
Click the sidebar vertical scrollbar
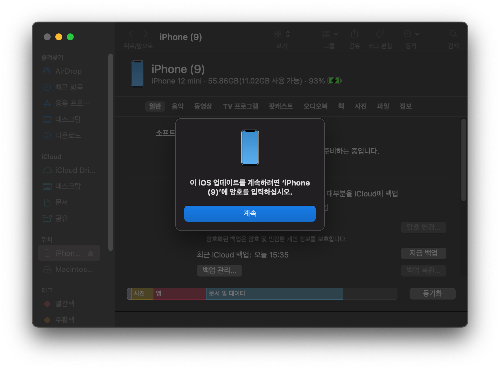pos(111,152)
